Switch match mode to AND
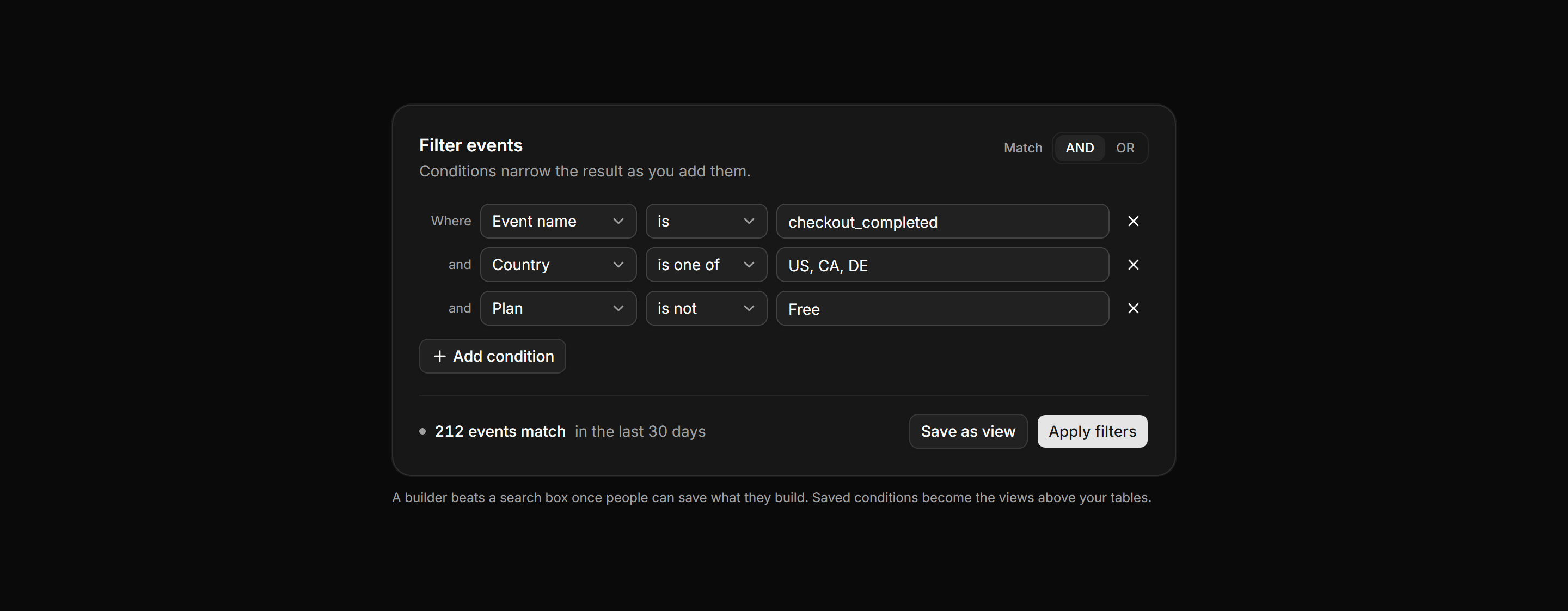The height and width of the screenshot is (611, 1568). 1079,148
